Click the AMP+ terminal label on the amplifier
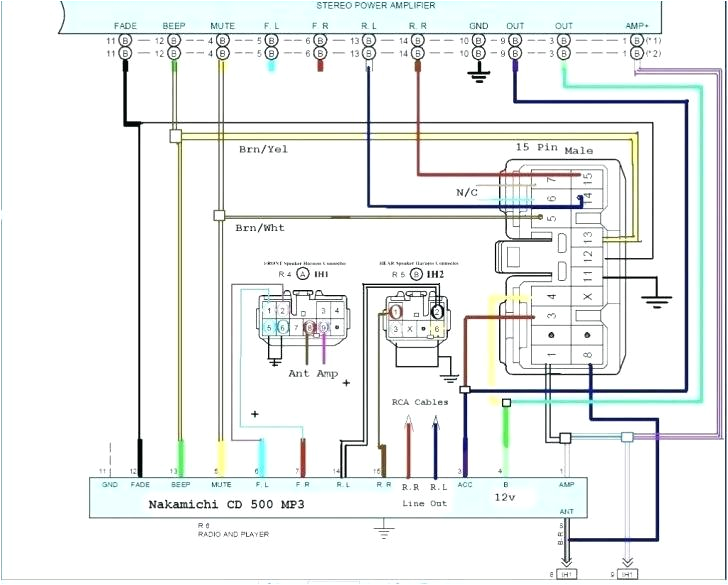This screenshot has height=585, width=728. pos(637,24)
